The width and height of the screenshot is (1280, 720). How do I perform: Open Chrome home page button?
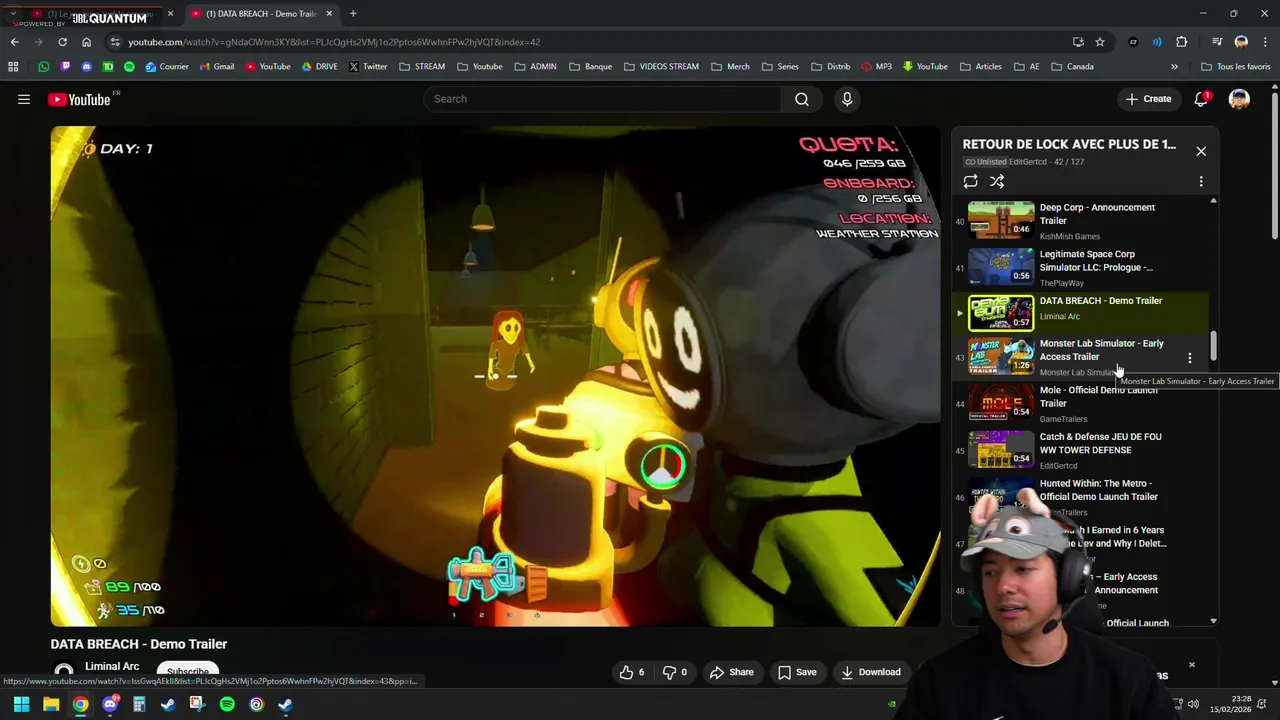86,42
